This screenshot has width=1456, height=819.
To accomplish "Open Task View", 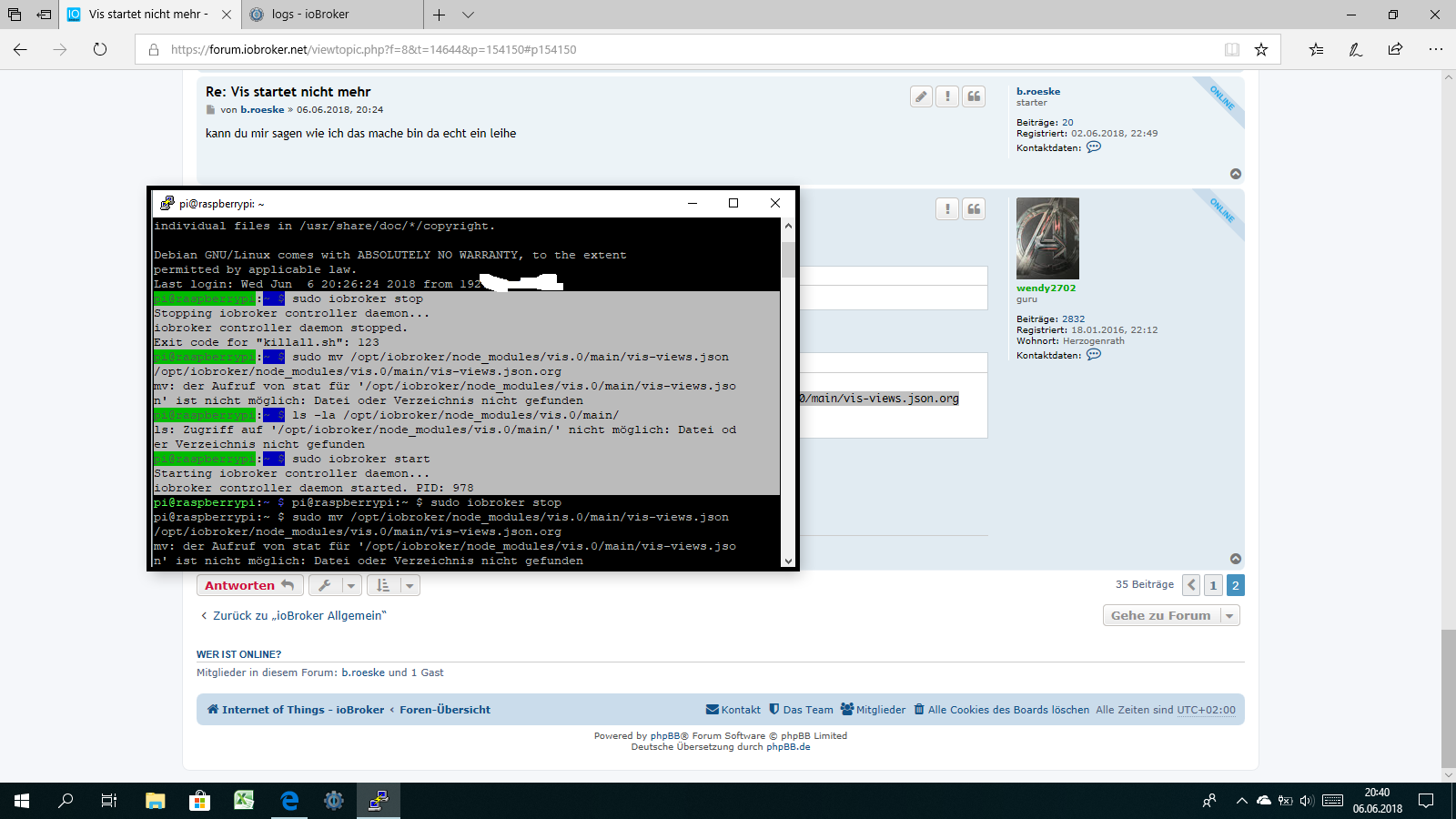I will coord(109,801).
